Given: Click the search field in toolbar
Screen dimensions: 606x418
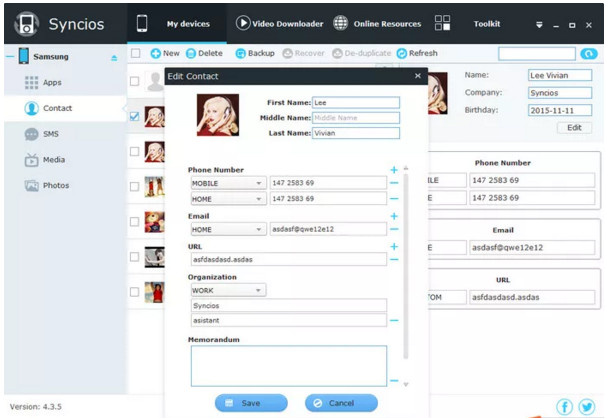Looking at the screenshot, I should 537,54.
